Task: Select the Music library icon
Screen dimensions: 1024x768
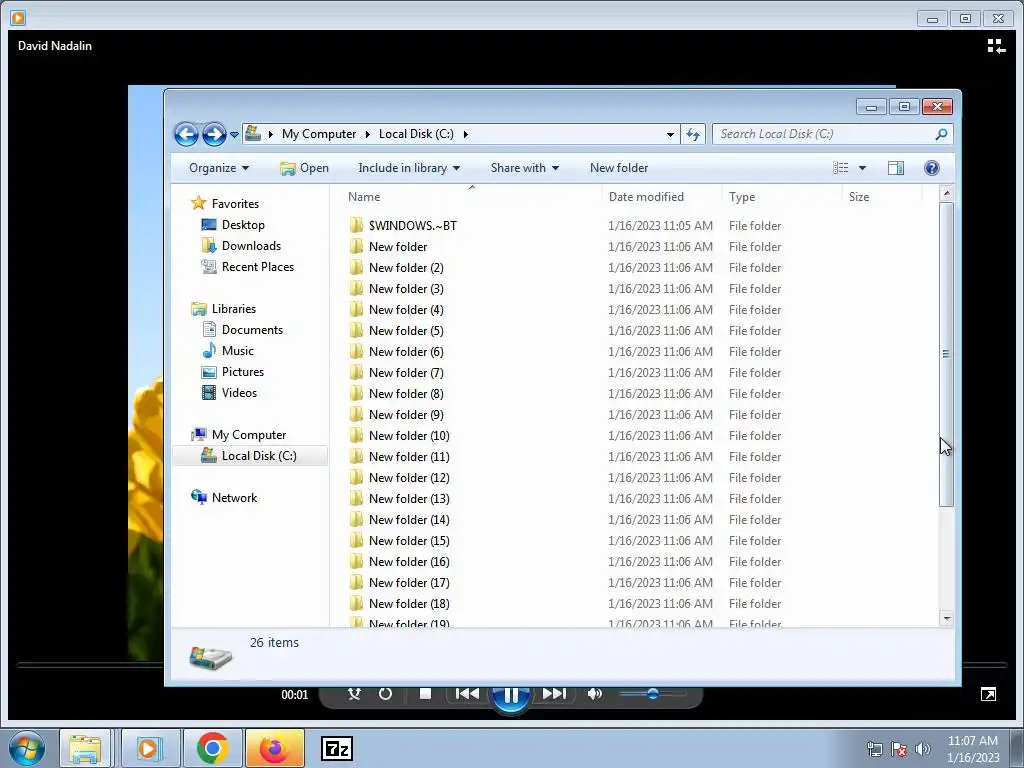Action: (209, 351)
